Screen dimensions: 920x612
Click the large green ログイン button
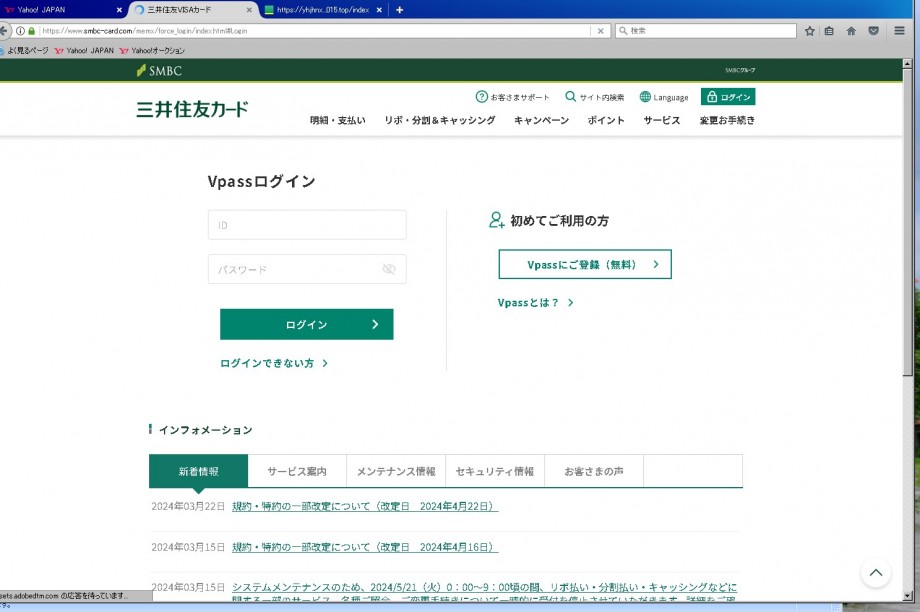coord(306,324)
